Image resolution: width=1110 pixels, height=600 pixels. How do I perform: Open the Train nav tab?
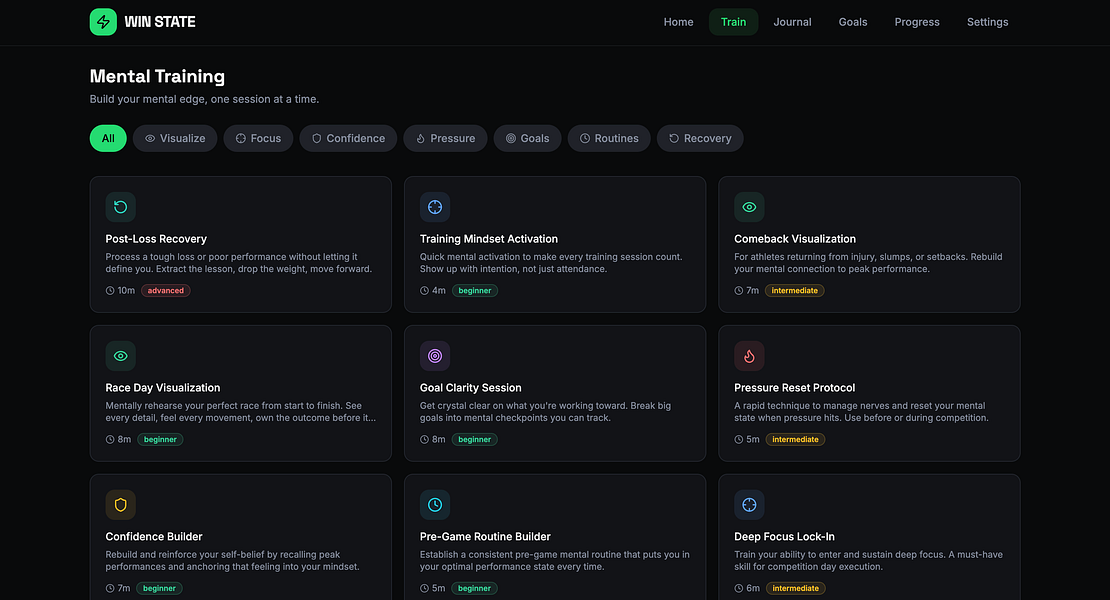click(733, 22)
